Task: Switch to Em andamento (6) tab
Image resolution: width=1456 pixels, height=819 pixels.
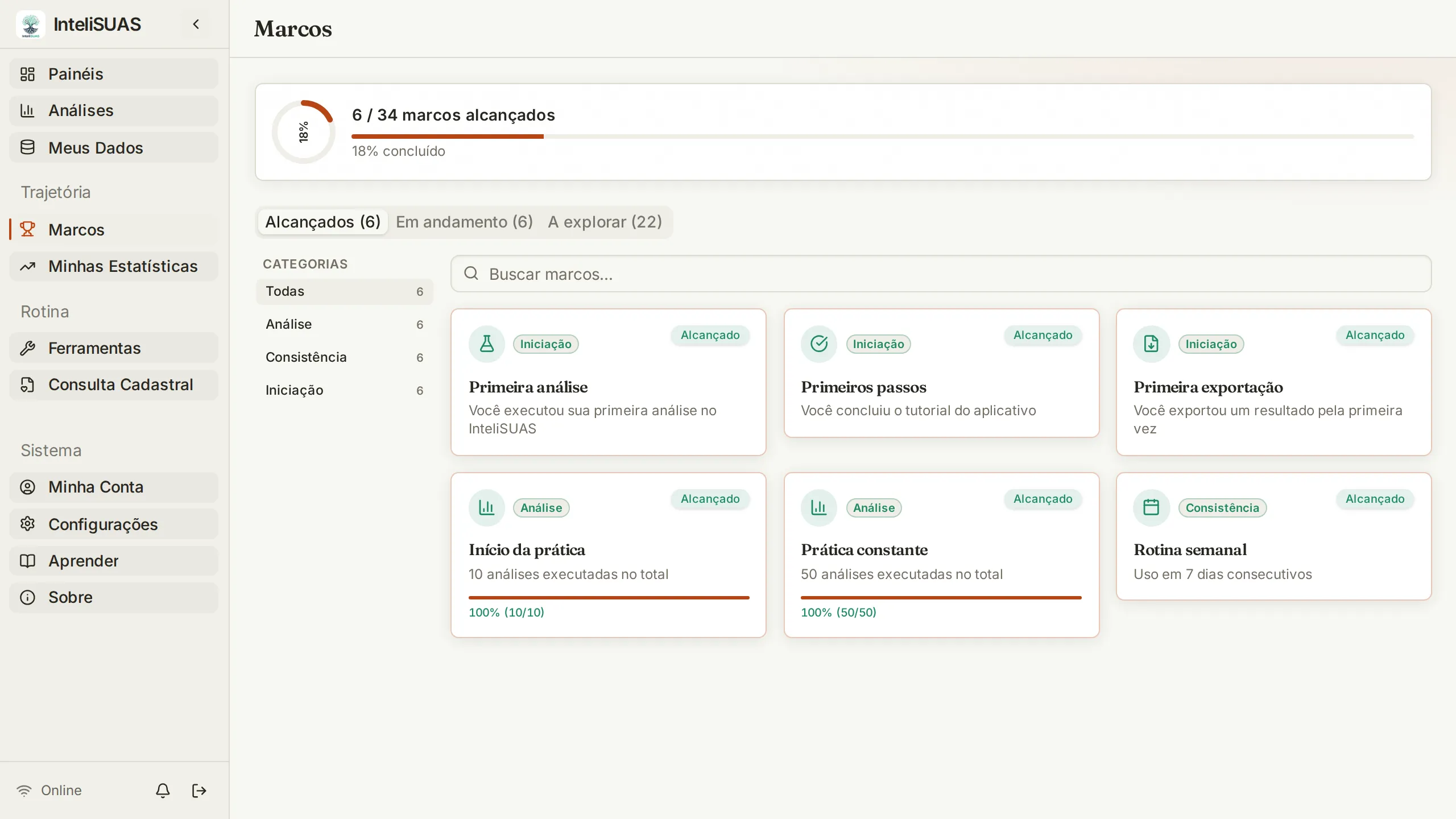Action: 464,222
